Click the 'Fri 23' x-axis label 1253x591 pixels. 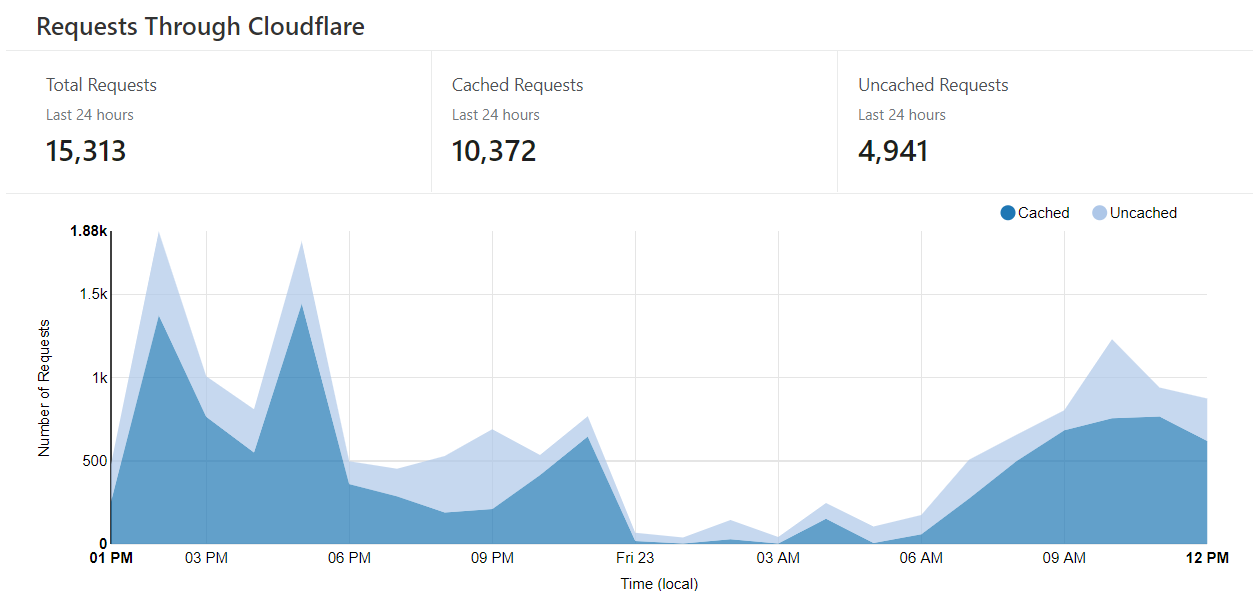click(635, 558)
